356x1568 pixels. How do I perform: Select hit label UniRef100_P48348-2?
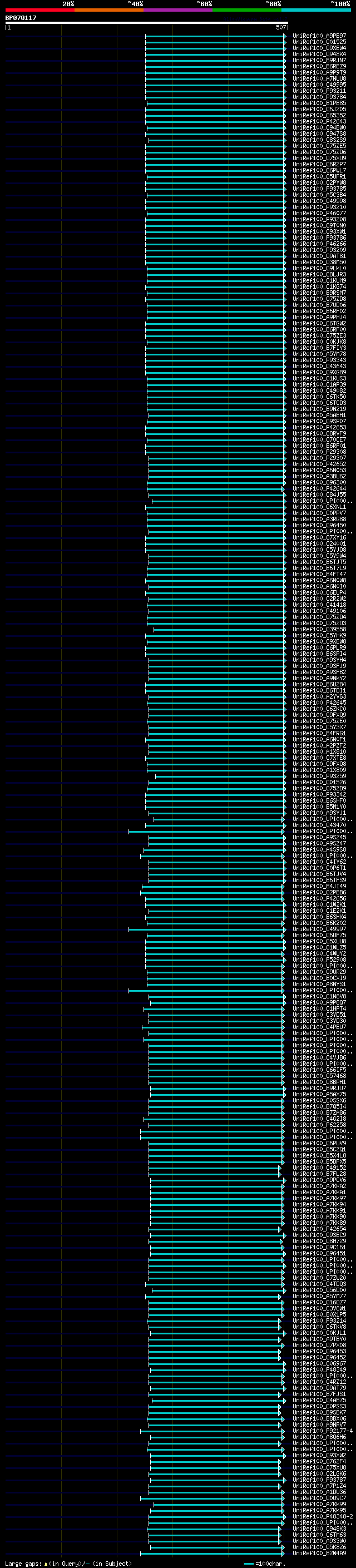[323, 1516]
